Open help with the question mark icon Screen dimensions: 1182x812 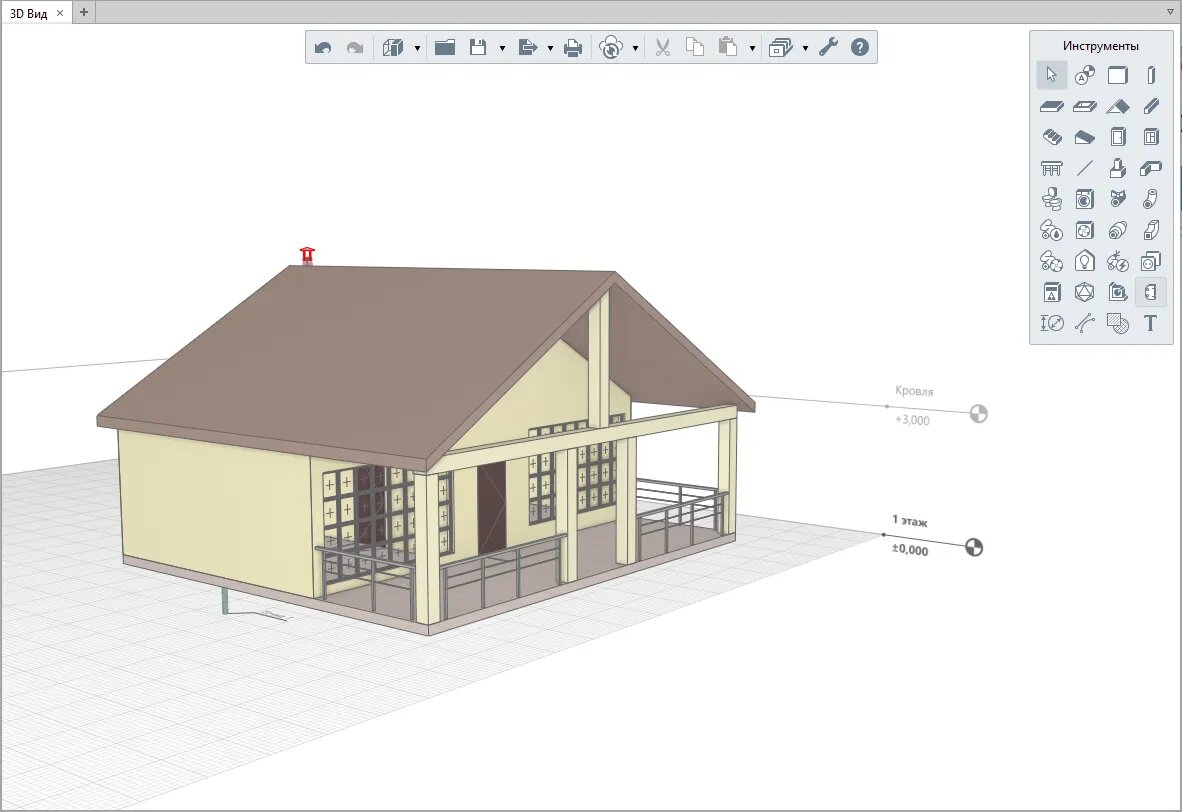tap(859, 47)
